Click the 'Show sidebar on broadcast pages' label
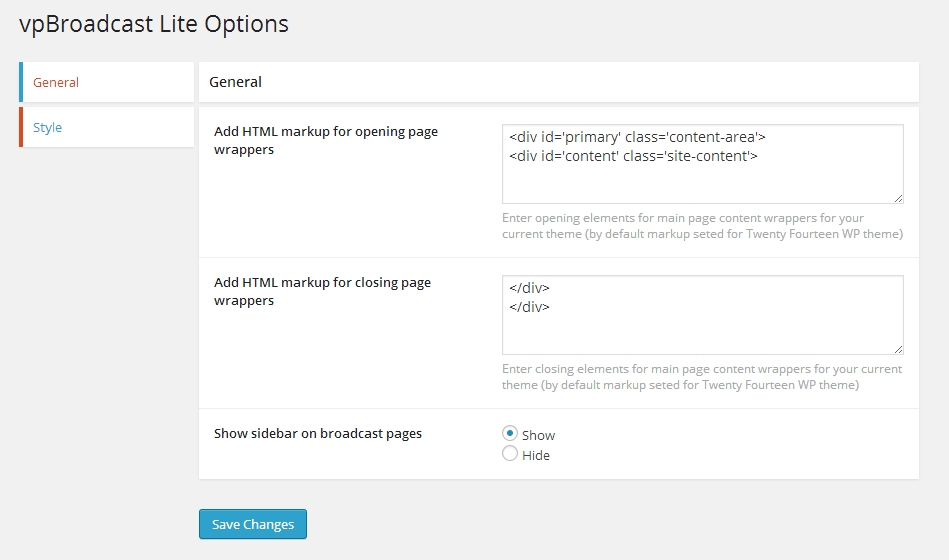Screen dimensions: 949x560 (318, 433)
